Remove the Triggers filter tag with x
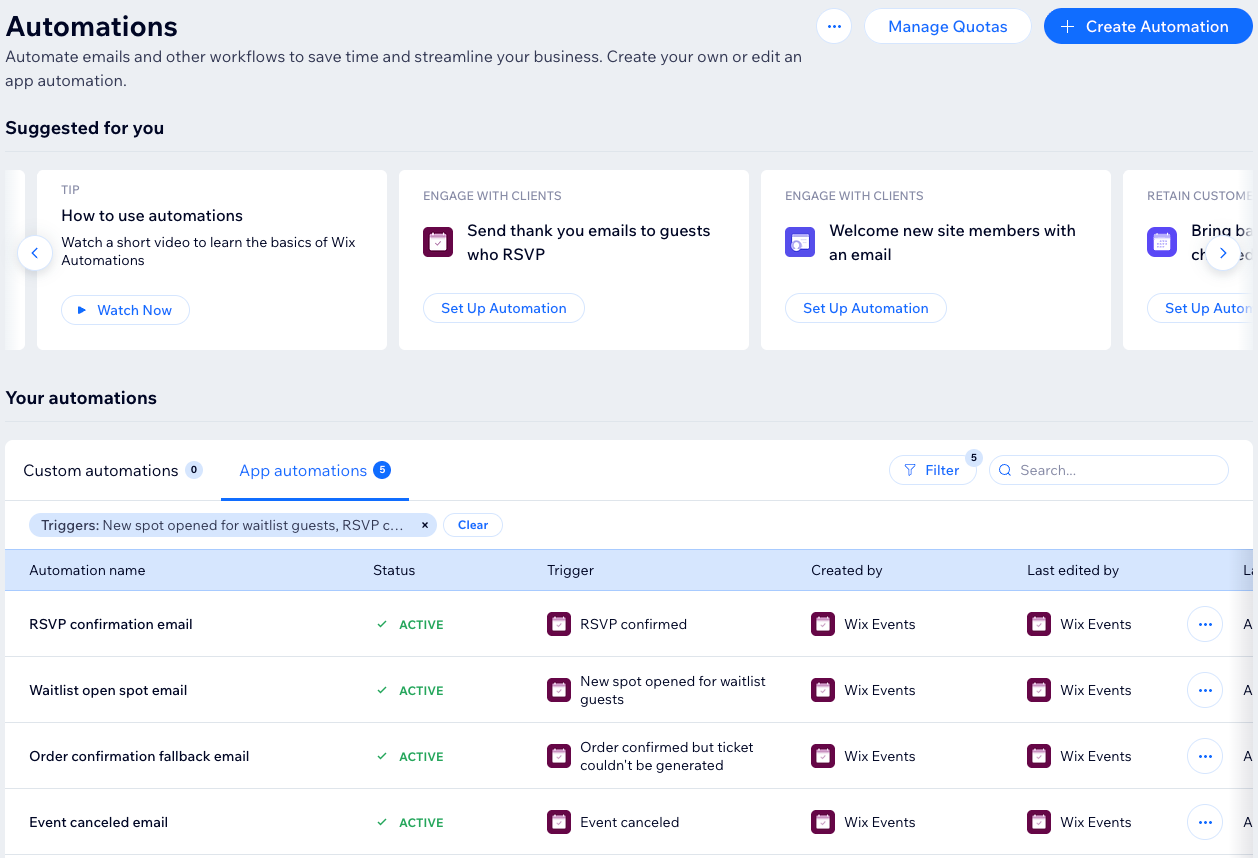1258x858 pixels. click(x=424, y=525)
